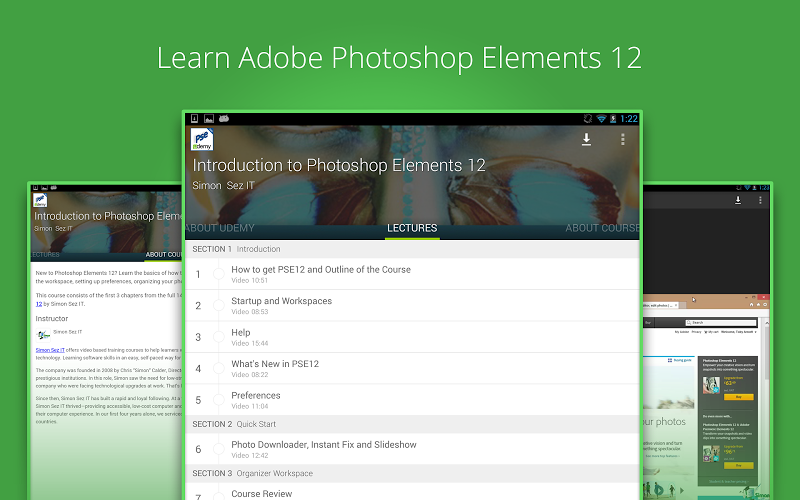Image resolution: width=800 pixels, height=500 pixels.
Task: Select the LECTURES tab in center tablet
Action: click(x=412, y=228)
